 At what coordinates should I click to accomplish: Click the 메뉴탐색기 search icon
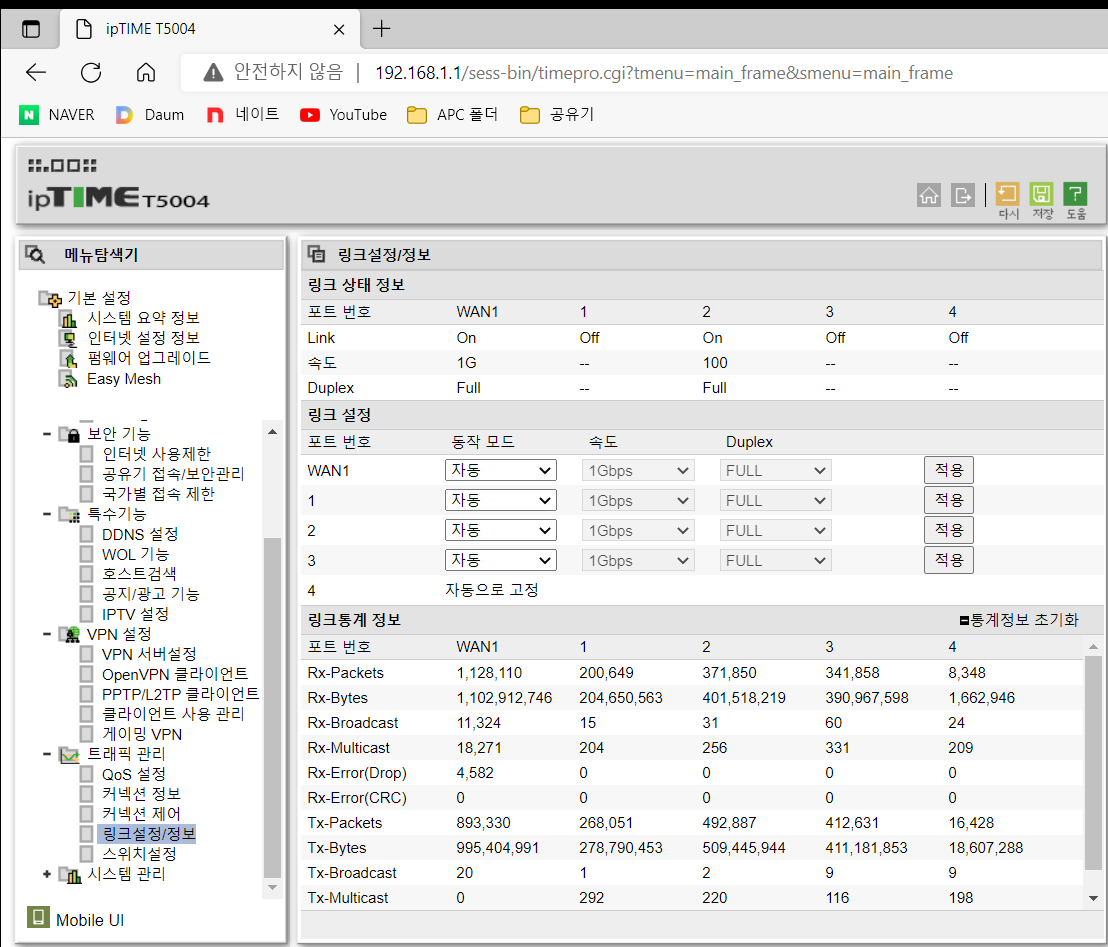[x=35, y=254]
